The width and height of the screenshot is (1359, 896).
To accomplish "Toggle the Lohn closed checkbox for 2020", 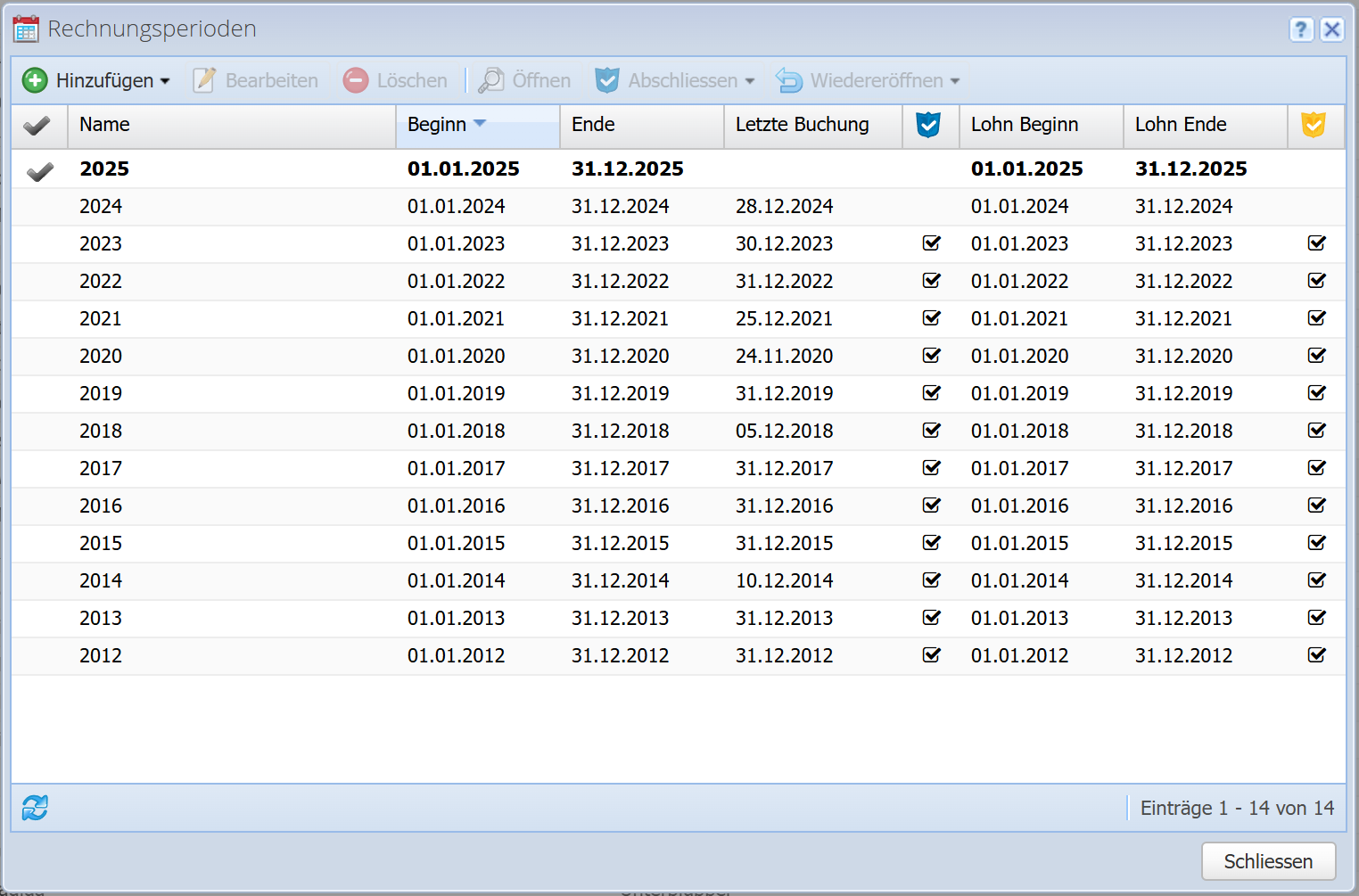I will pyautogui.click(x=1316, y=356).
